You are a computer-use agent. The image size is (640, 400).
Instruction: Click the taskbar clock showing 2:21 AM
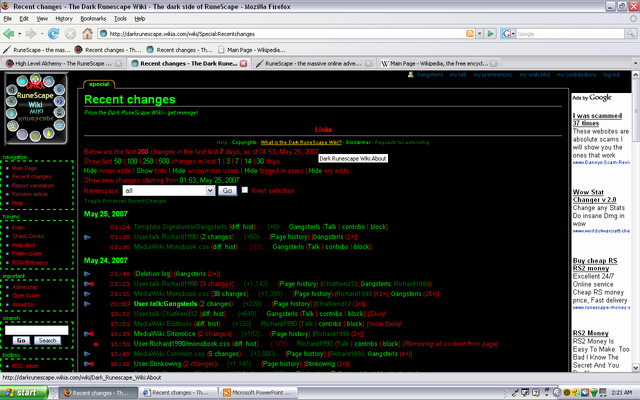tap(622, 393)
